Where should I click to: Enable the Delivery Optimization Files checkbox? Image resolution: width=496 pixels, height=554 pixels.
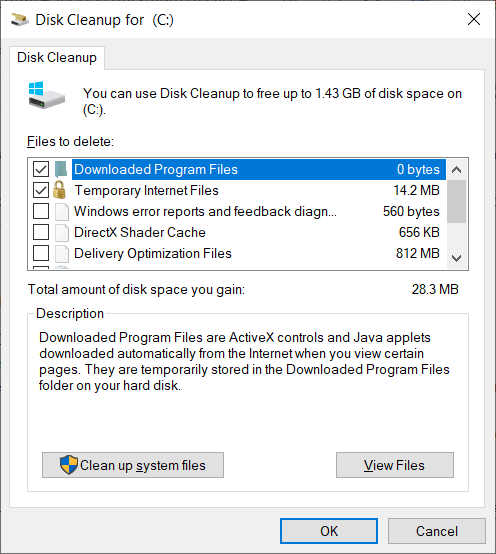point(41,253)
